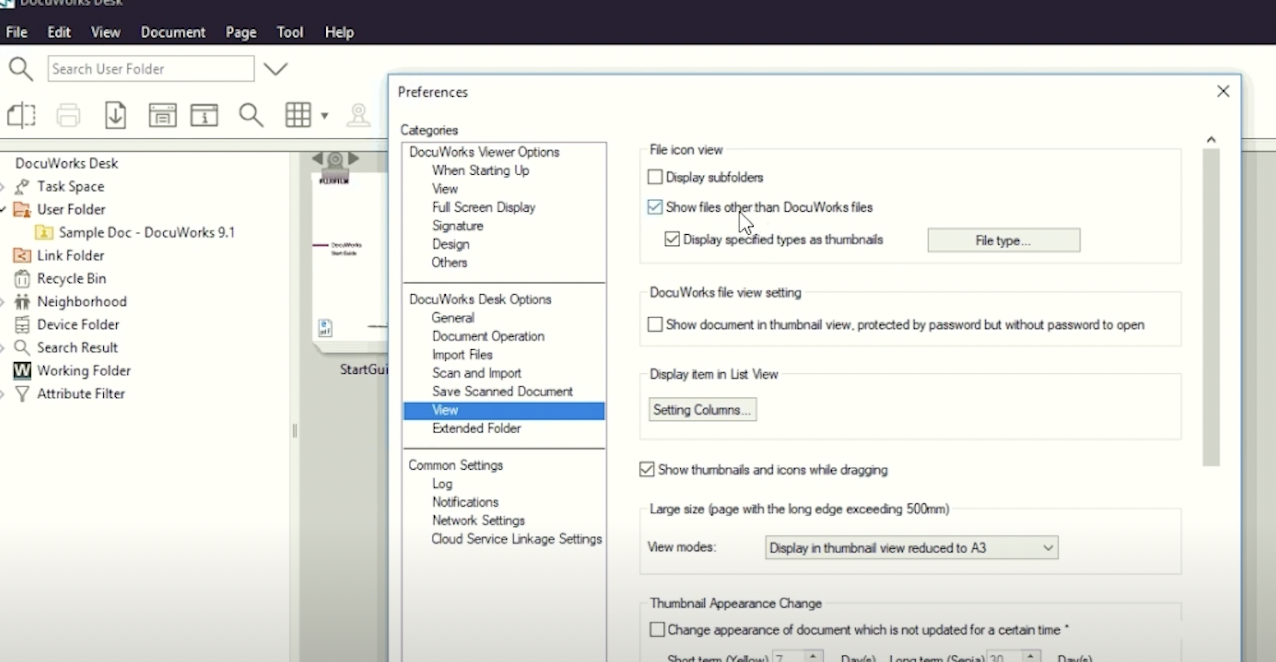The width and height of the screenshot is (1276, 662).
Task: Disable Show thumbnails and icons while dragging
Action: click(647, 470)
